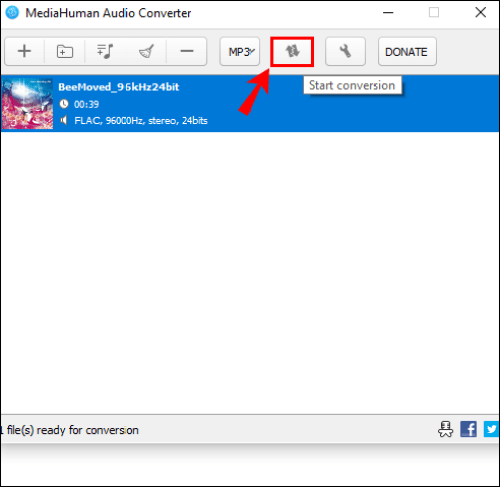Start conversion with the arrows button
The width and height of the screenshot is (500, 487).
(x=292, y=52)
